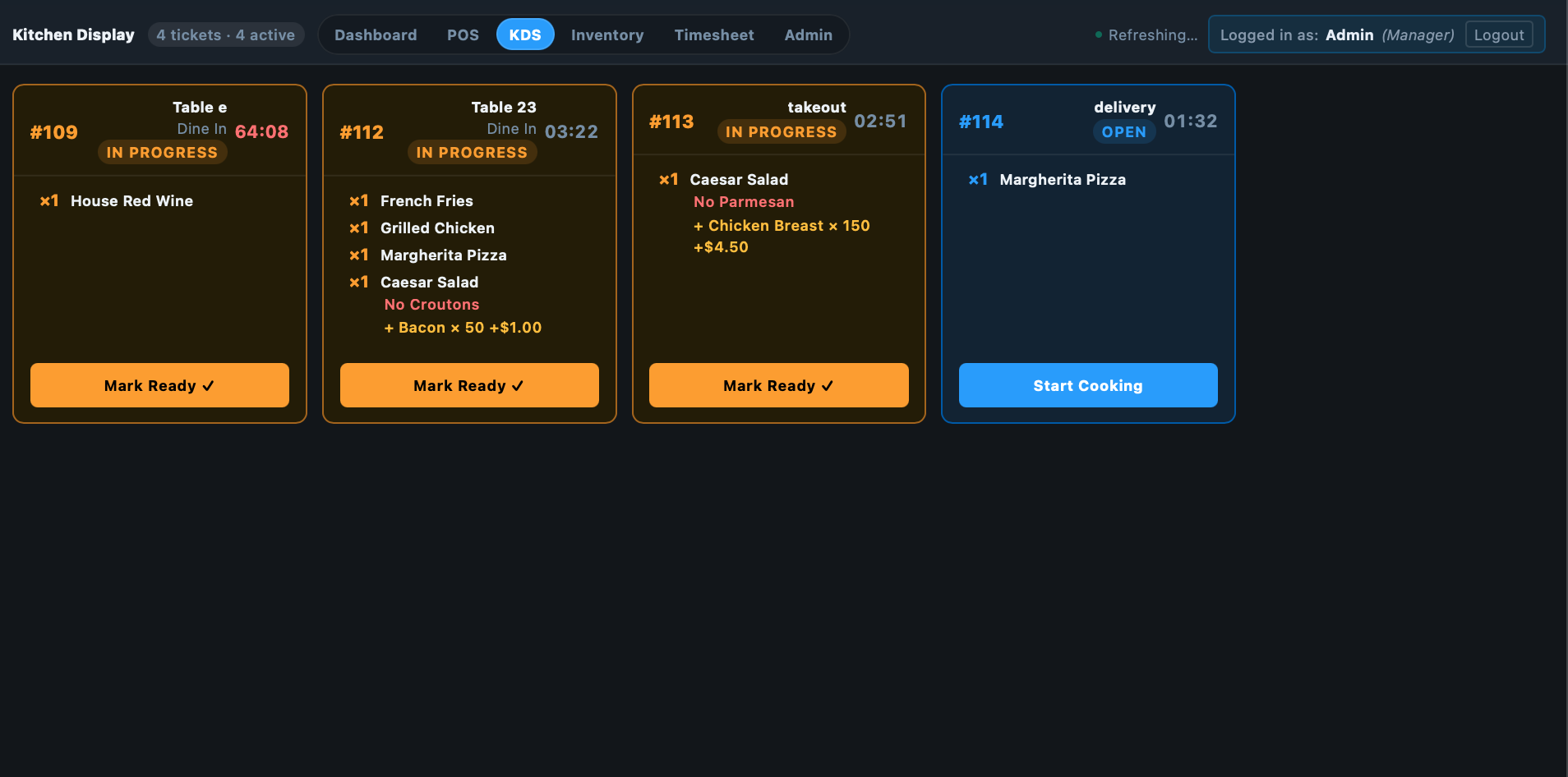
Task: Switch to the POS tab
Action: (x=463, y=34)
